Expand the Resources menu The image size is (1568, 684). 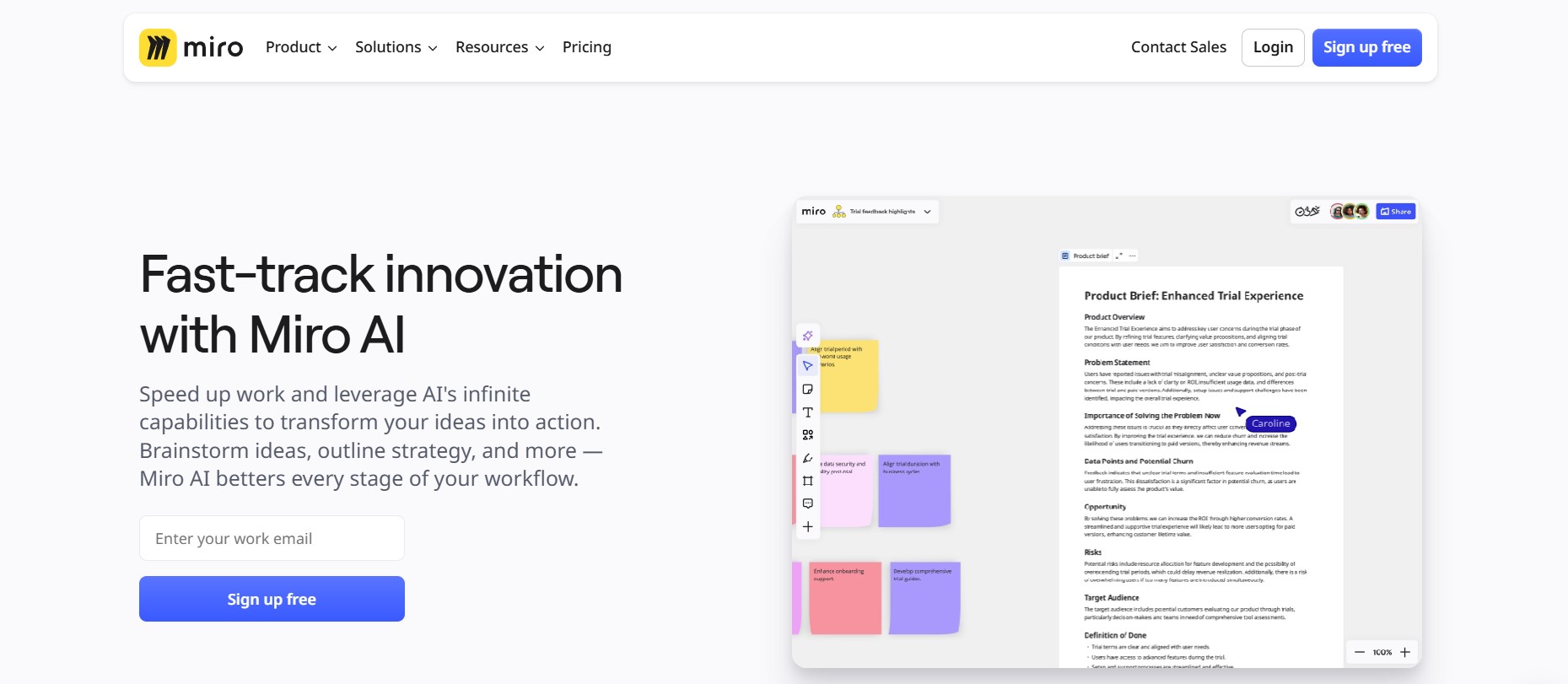point(500,47)
